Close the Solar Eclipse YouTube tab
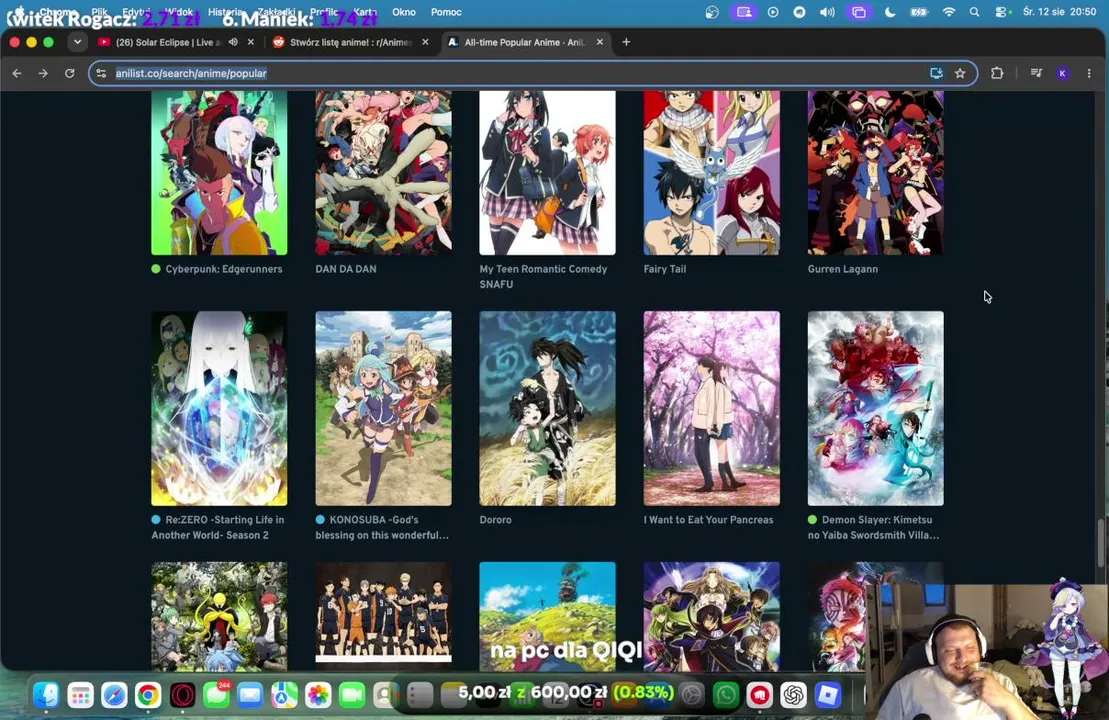1109x720 pixels. [250, 42]
